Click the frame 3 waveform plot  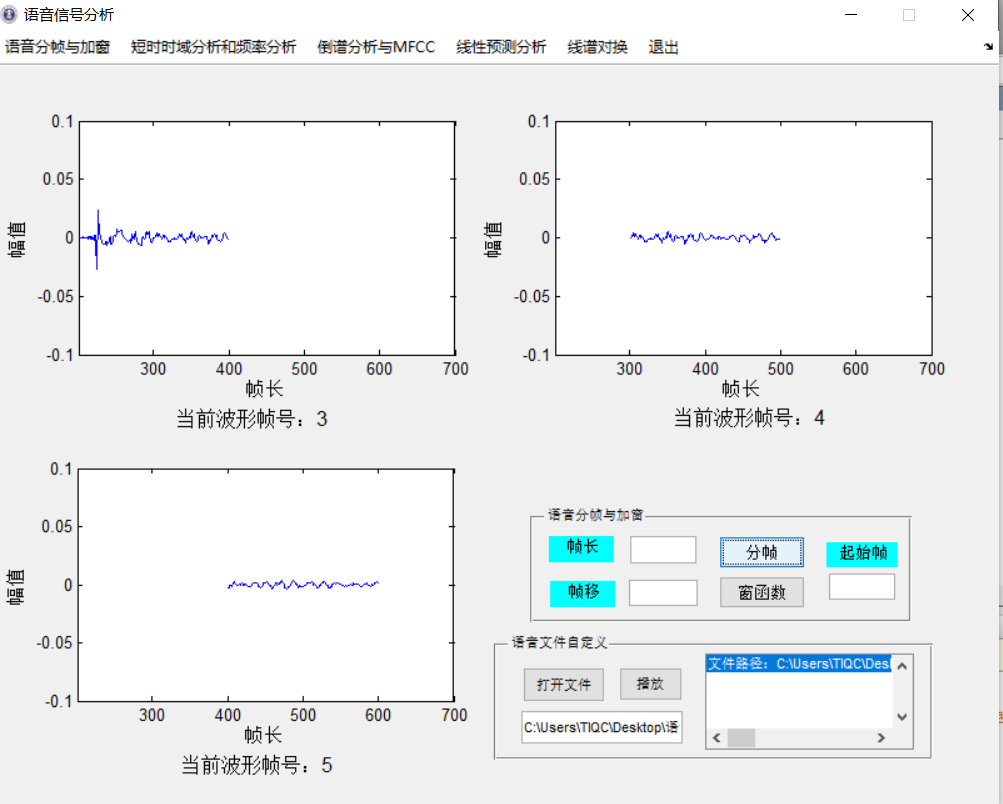(x=267, y=238)
